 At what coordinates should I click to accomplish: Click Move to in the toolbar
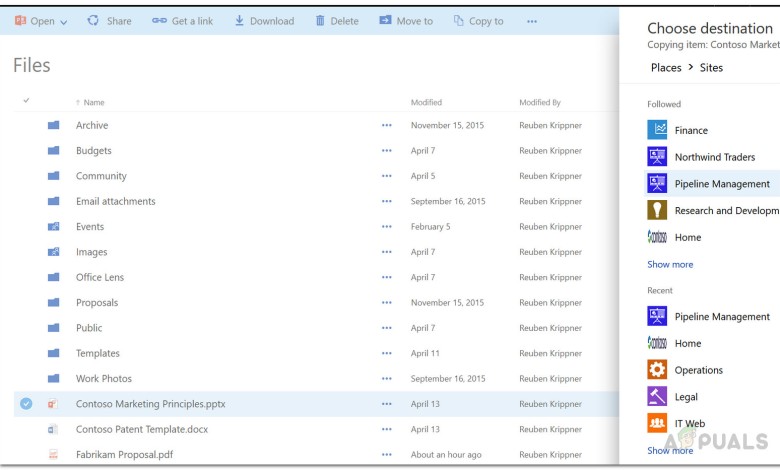point(406,21)
